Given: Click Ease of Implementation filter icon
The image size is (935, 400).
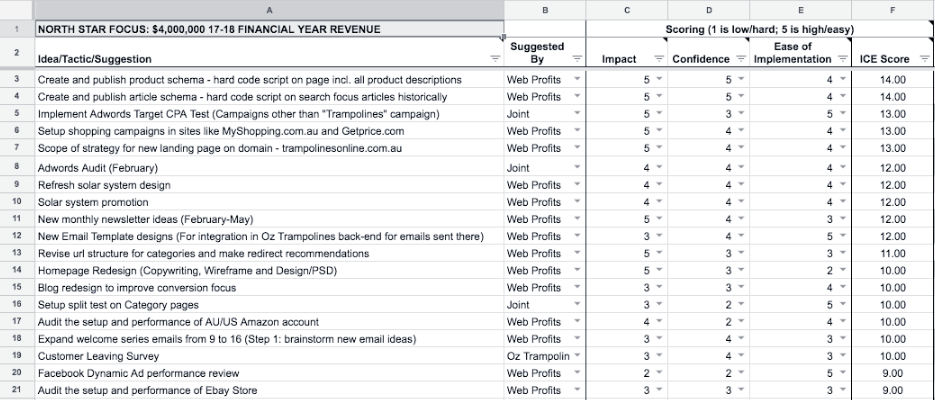Looking at the screenshot, I should pyautogui.click(x=843, y=60).
